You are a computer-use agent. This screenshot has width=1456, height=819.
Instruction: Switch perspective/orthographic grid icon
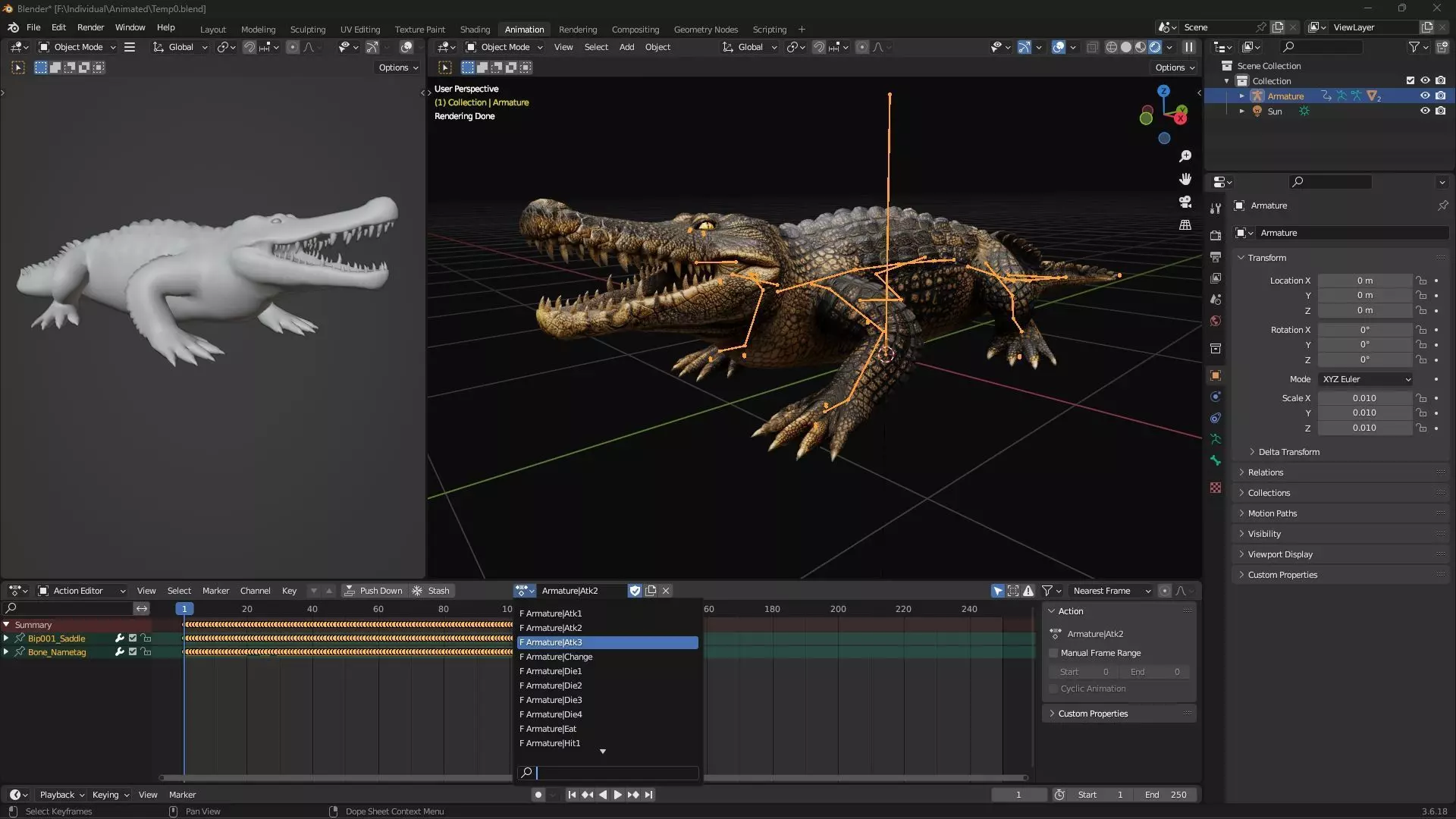[x=1185, y=225]
